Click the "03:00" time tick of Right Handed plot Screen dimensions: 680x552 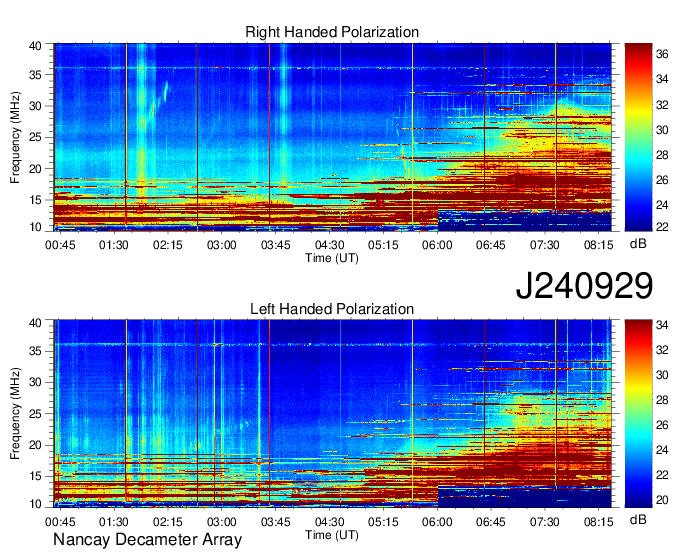click(x=221, y=245)
